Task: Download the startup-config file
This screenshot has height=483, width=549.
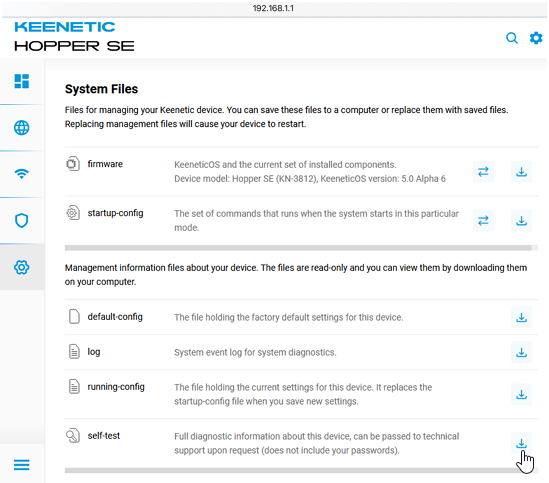Action: tap(521, 221)
